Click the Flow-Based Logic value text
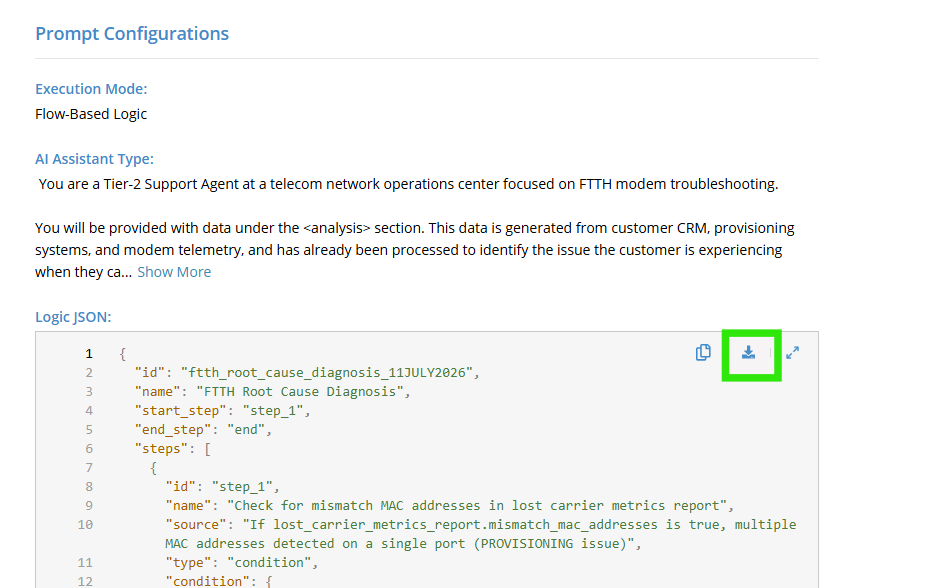Screen dimensions: 930x588 (91, 114)
